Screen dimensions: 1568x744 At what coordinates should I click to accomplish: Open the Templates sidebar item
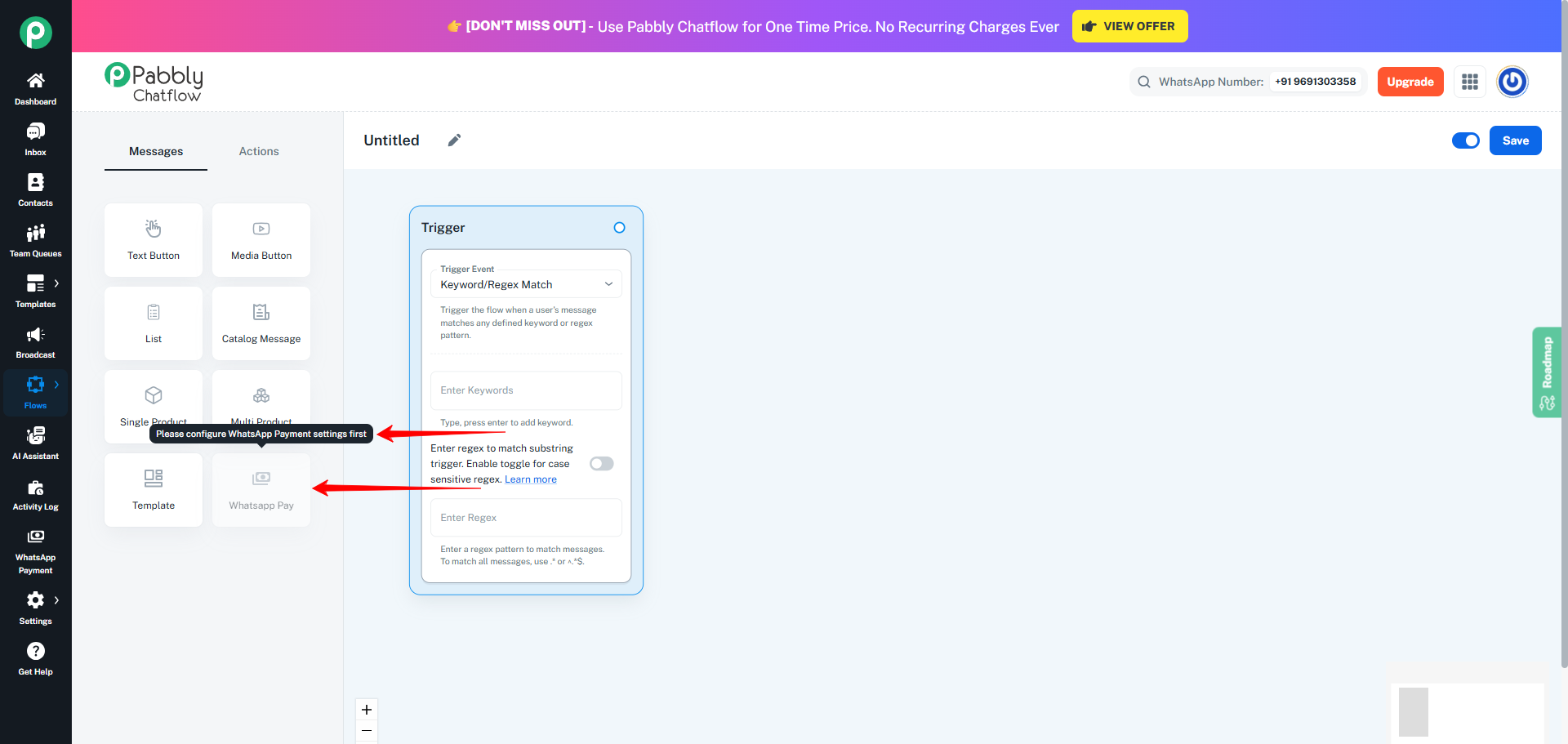pyautogui.click(x=35, y=292)
